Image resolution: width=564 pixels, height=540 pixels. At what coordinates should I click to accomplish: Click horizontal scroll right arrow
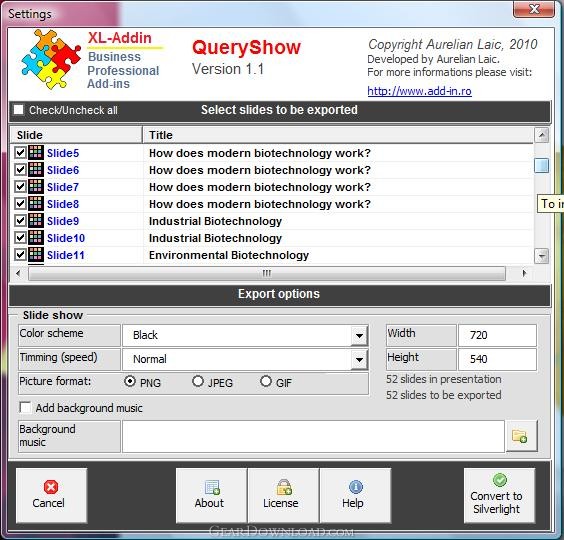pyautogui.click(x=524, y=273)
